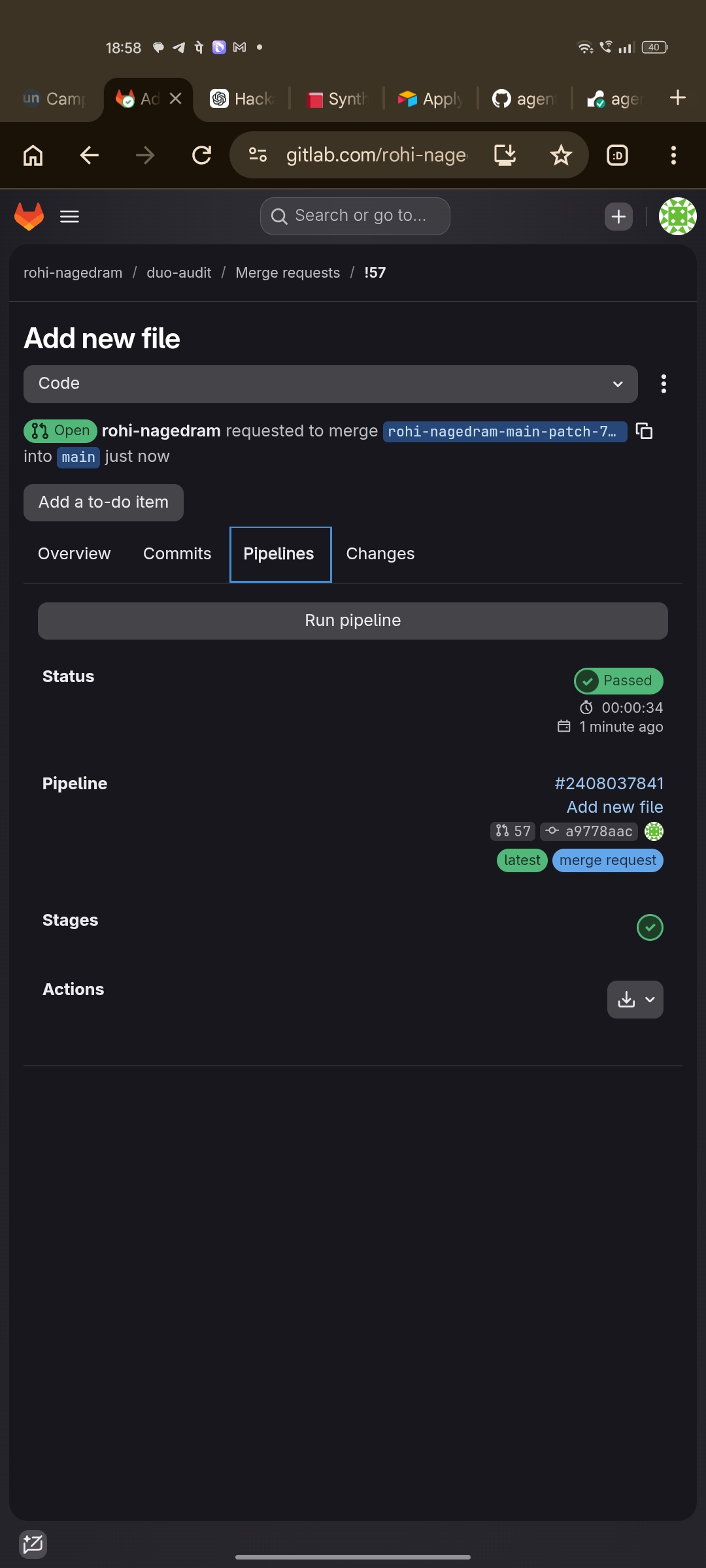Click the passed stage status icon
The width and height of the screenshot is (706, 1568).
[650, 927]
